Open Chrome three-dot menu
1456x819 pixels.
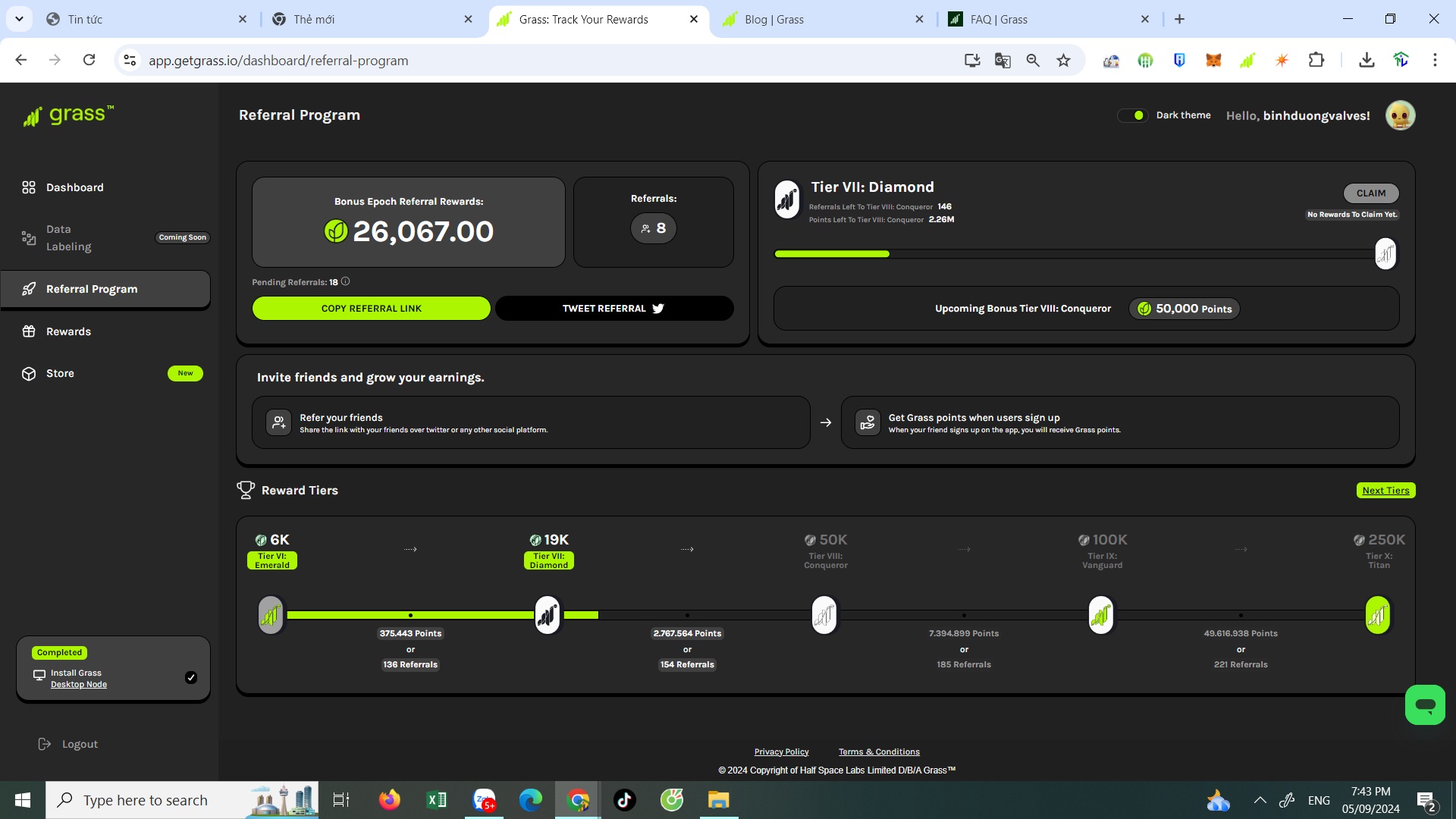[x=1435, y=60]
